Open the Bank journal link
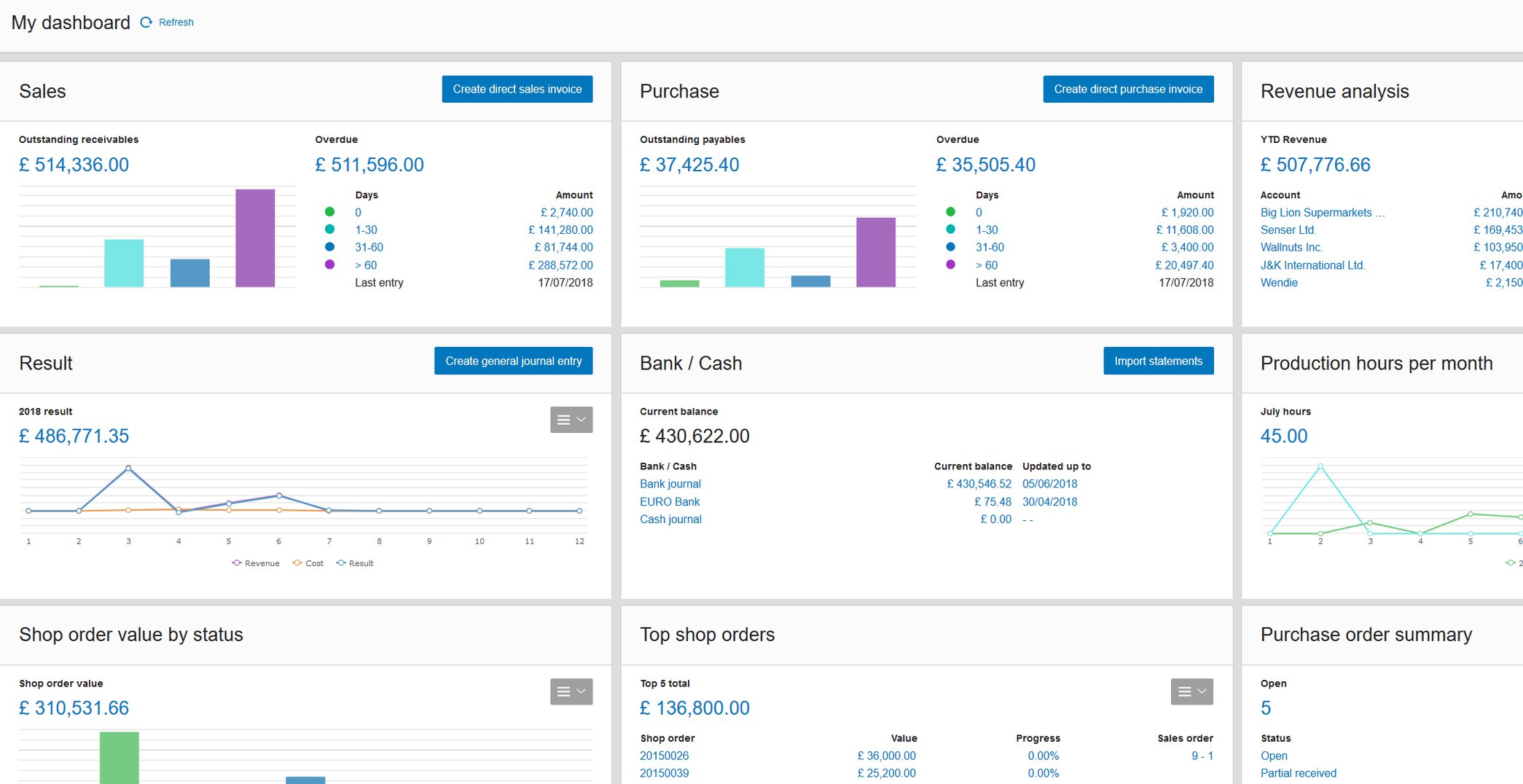The width and height of the screenshot is (1523, 784). 670,484
